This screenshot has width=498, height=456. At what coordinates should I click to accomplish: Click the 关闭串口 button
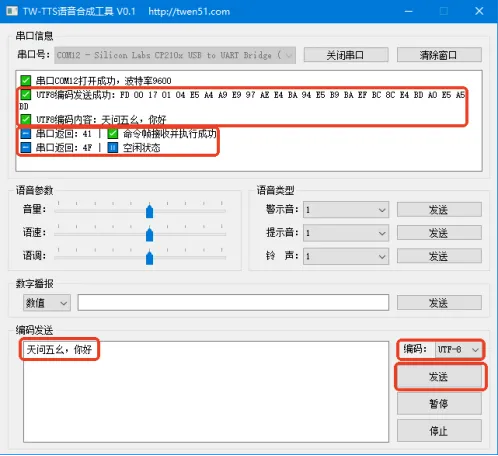(x=346, y=55)
